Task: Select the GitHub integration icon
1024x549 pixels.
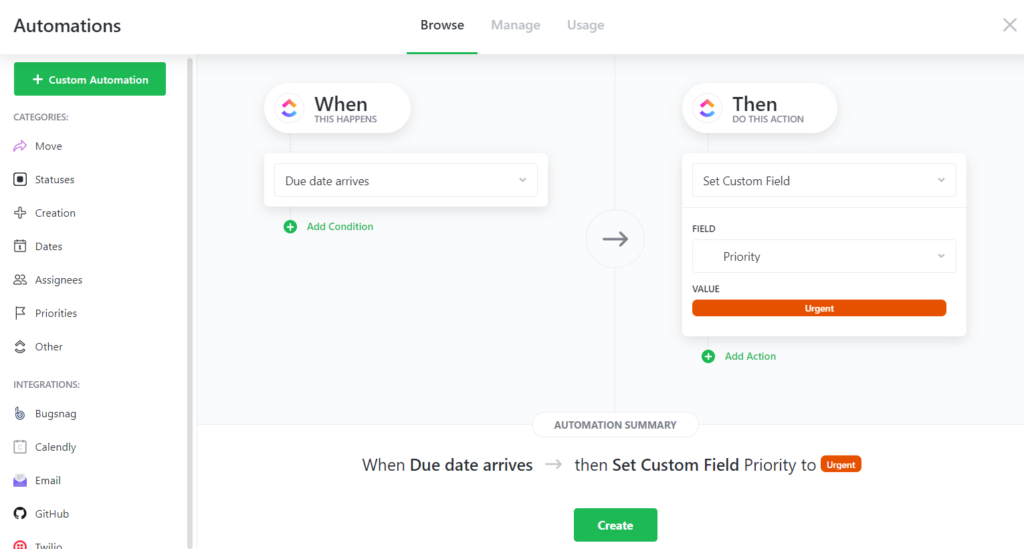Action: (20, 514)
